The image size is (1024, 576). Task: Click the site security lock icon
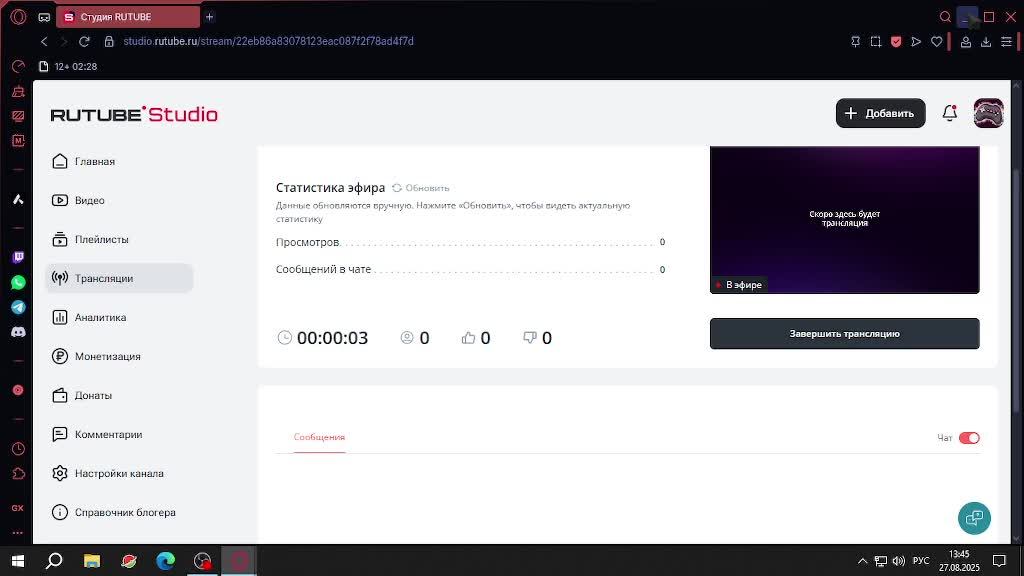click(x=109, y=41)
